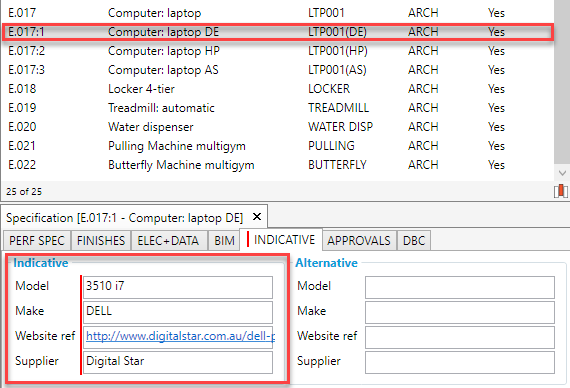Viewport: 570px width, 388px height.
Task: Open the digitalstar.com.au website reference link
Action: point(180,336)
